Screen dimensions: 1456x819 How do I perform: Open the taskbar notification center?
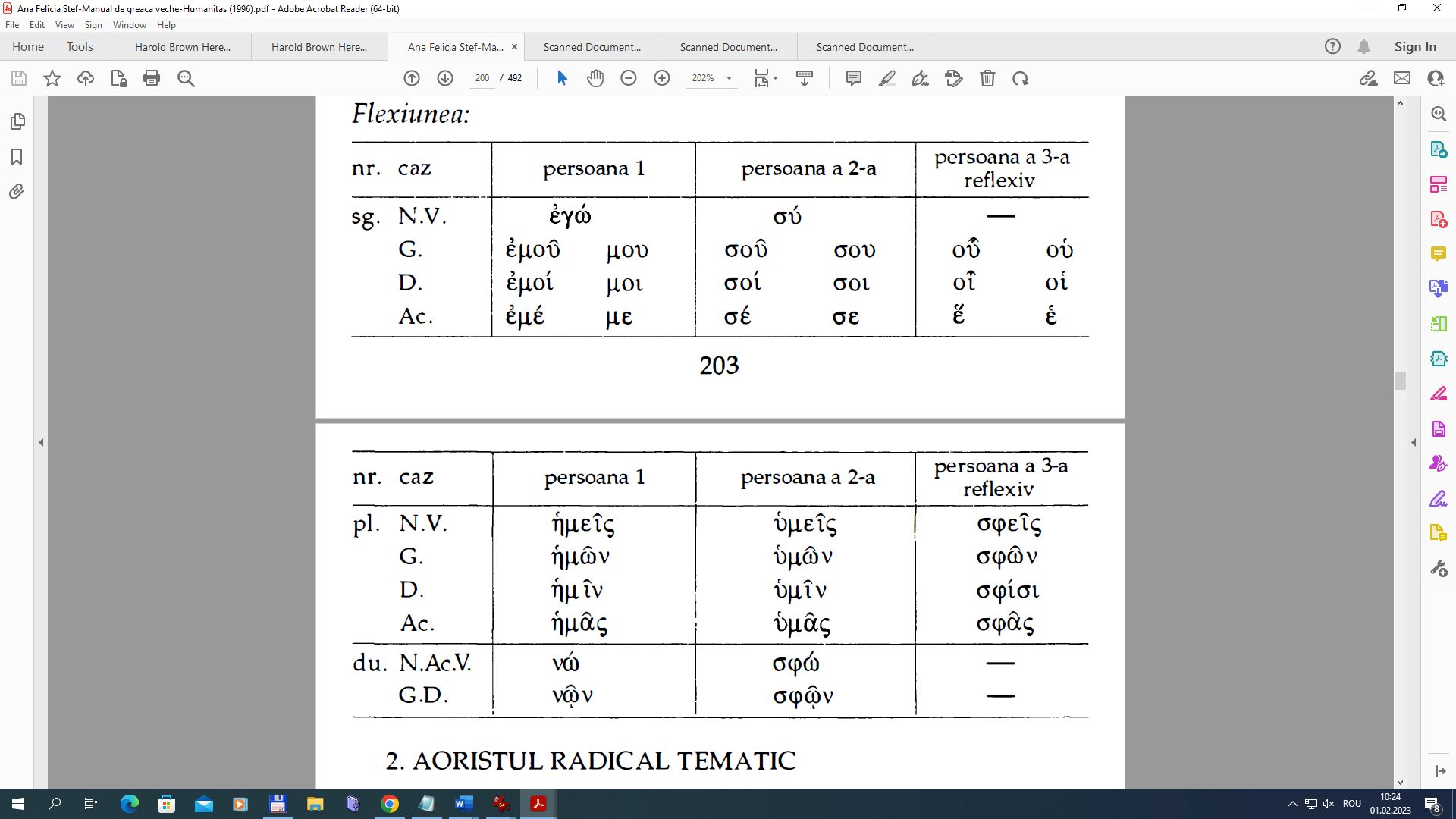pyautogui.click(x=1432, y=804)
